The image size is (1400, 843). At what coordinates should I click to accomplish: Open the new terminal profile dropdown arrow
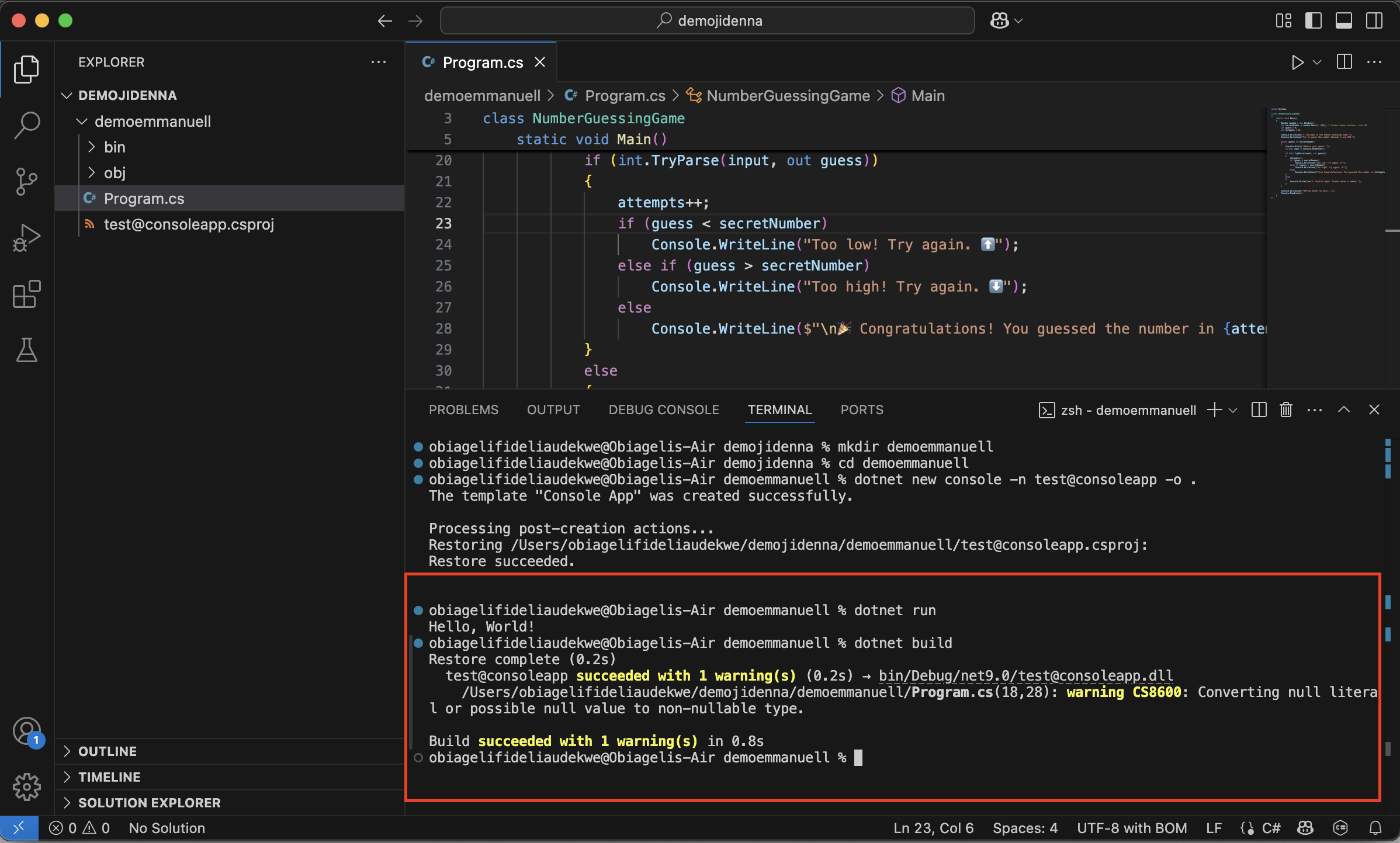coord(1233,410)
